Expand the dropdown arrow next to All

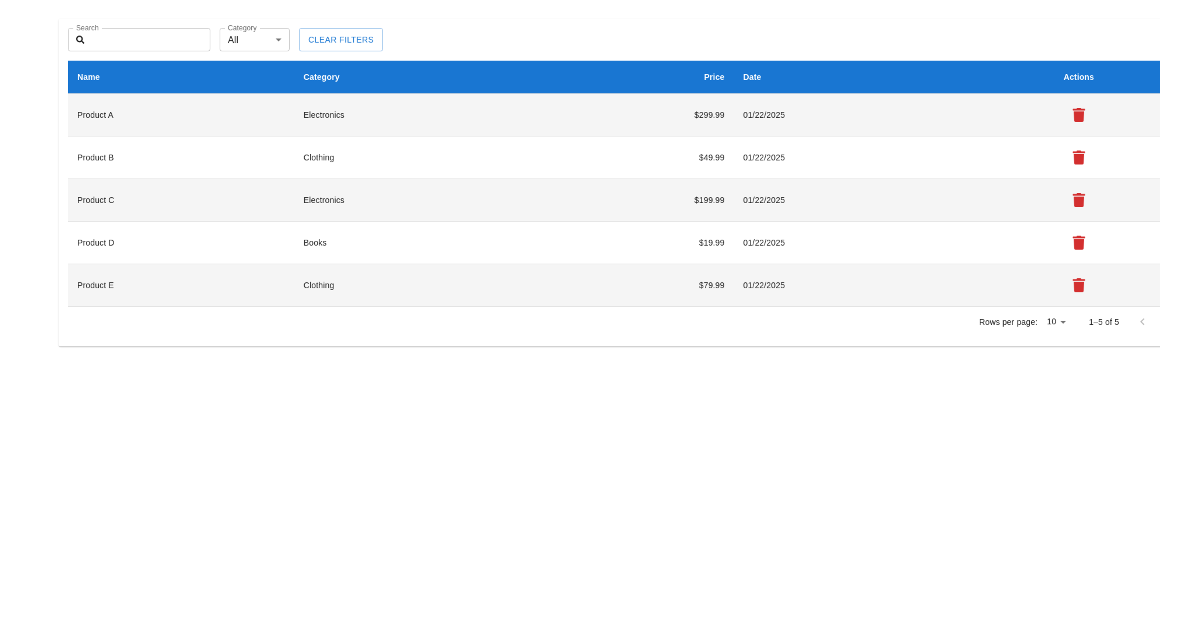(278, 40)
